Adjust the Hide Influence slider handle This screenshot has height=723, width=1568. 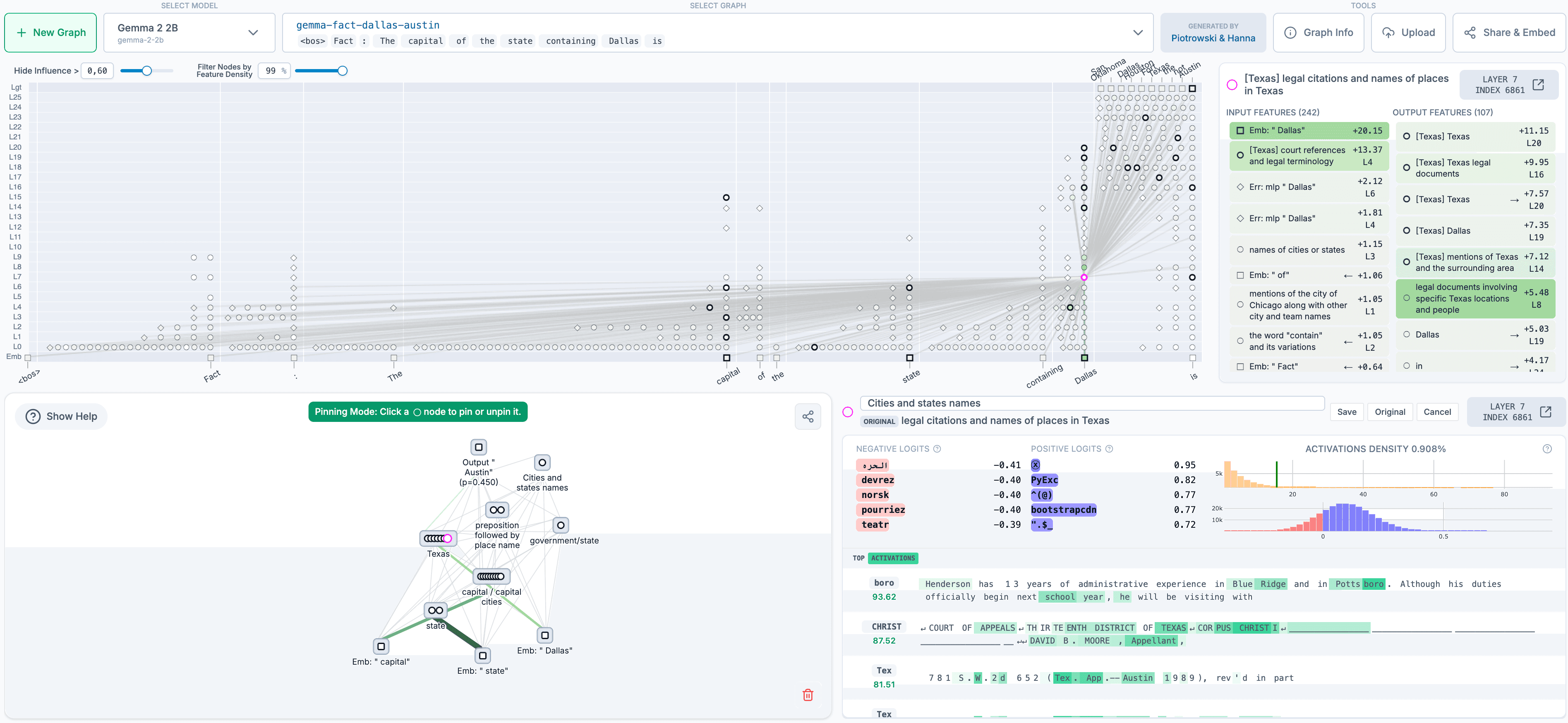click(x=147, y=71)
